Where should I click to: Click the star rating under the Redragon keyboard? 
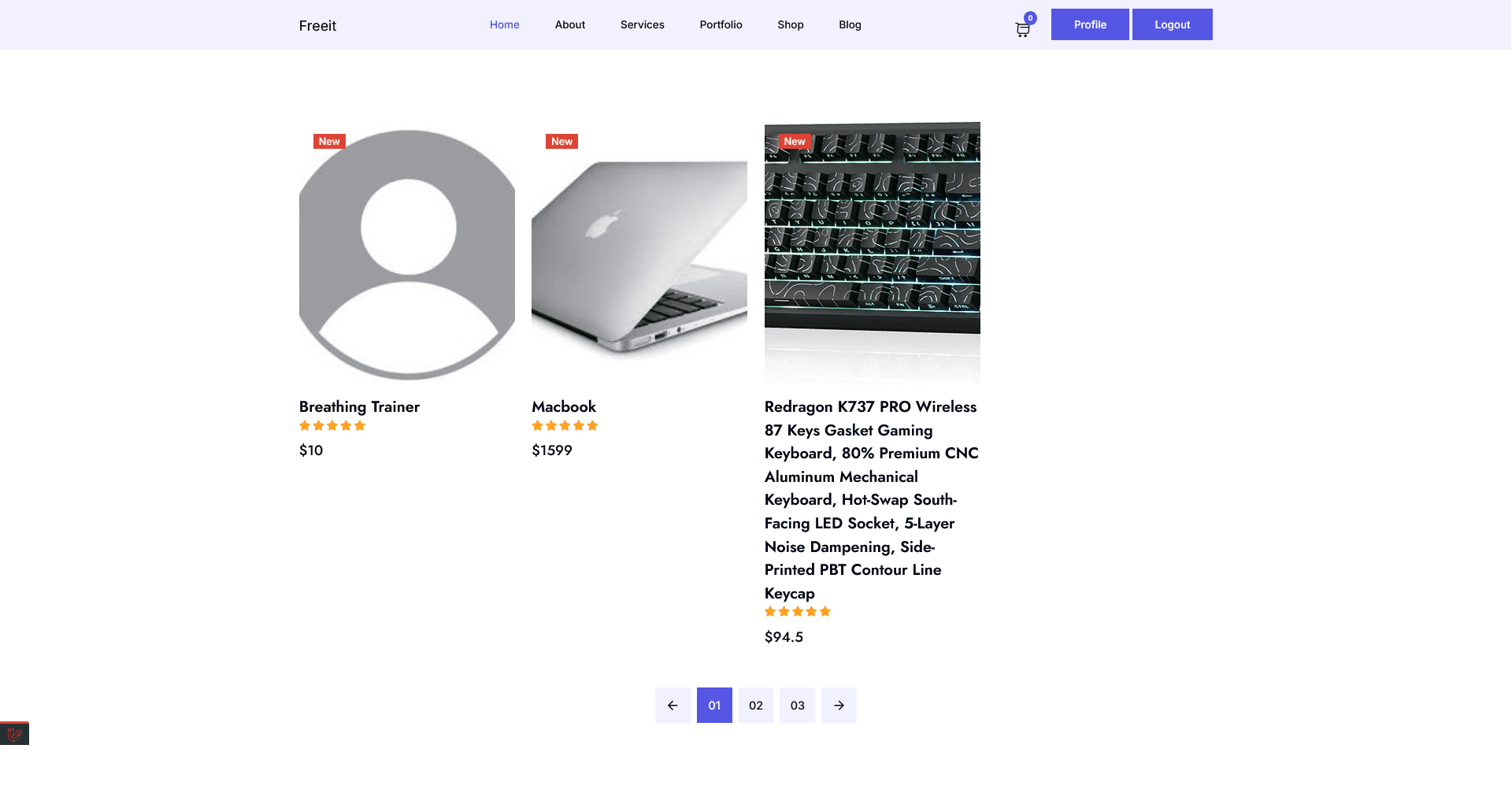coord(797,611)
